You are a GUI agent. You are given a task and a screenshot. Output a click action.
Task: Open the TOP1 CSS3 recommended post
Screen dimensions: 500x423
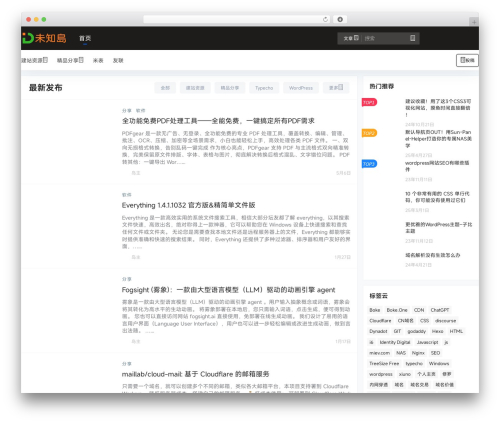(438, 108)
